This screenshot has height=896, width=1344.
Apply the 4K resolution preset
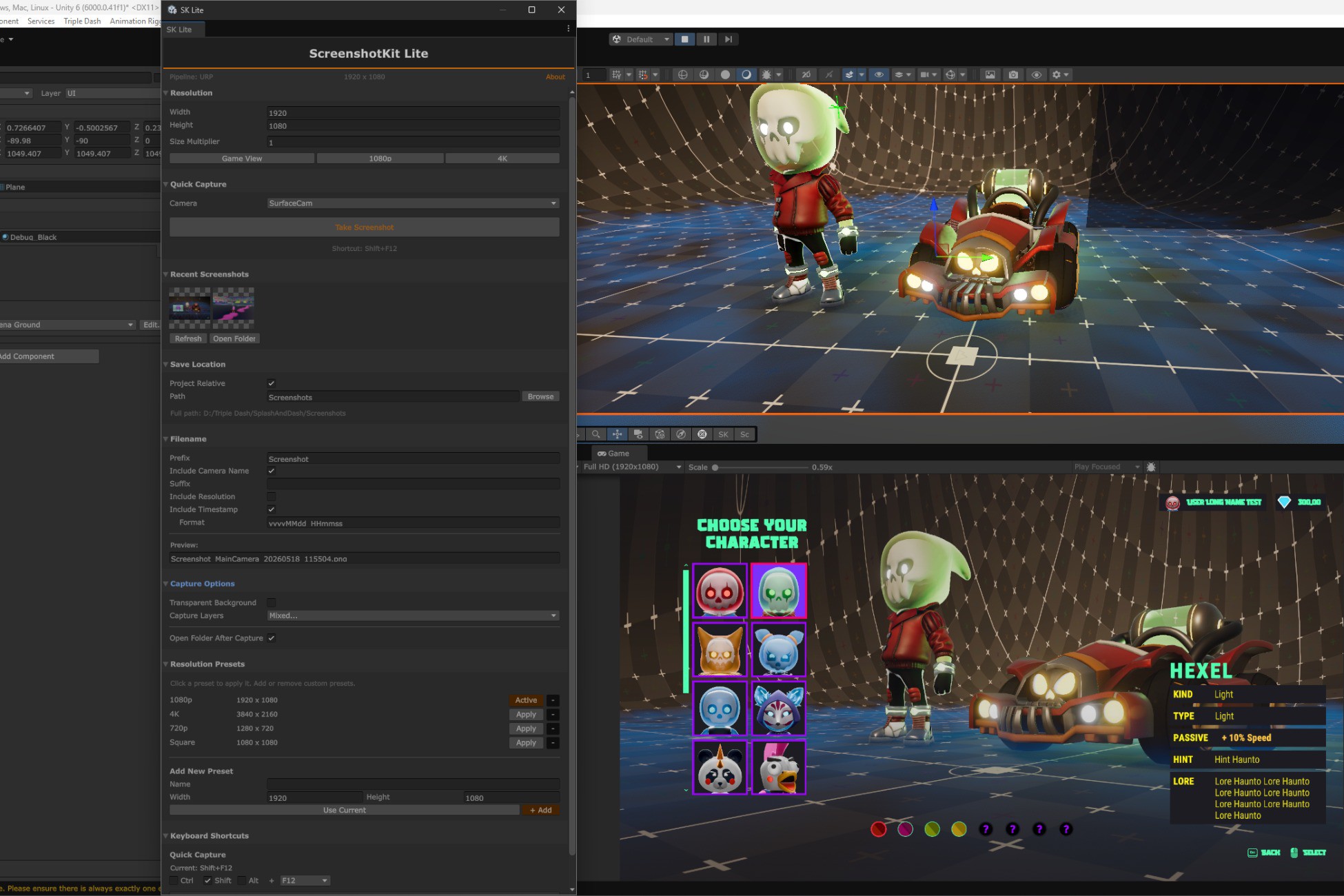[x=526, y=715]
